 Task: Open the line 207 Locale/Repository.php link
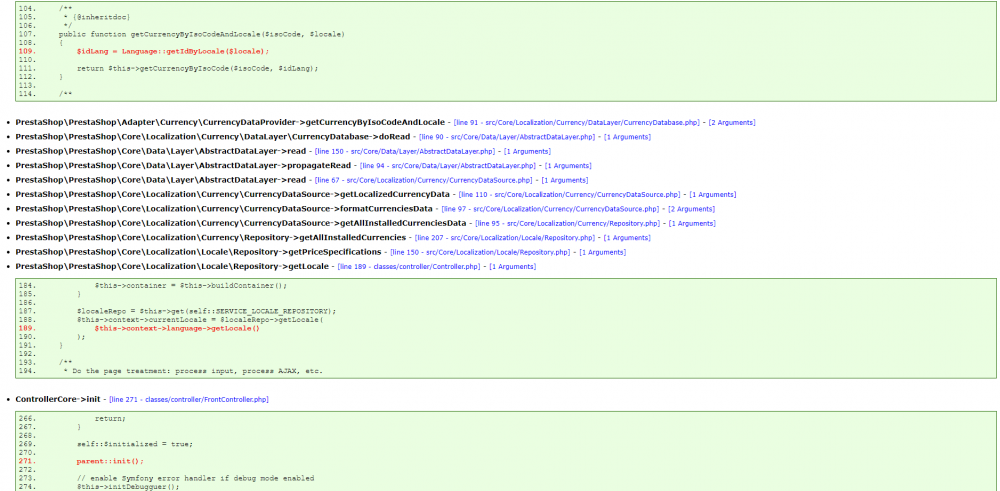pyautogui.click(x=504, y=238)
